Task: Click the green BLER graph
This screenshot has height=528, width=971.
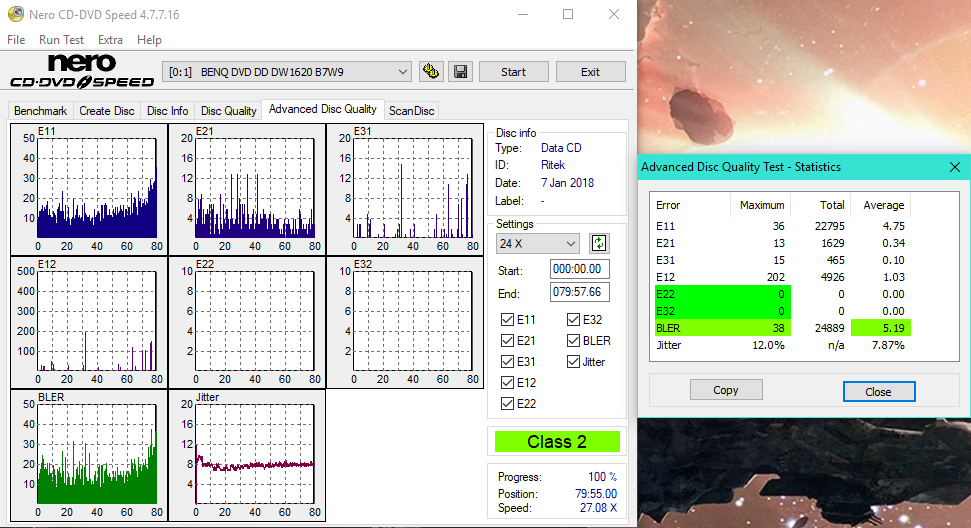Action: coord(89,456)
